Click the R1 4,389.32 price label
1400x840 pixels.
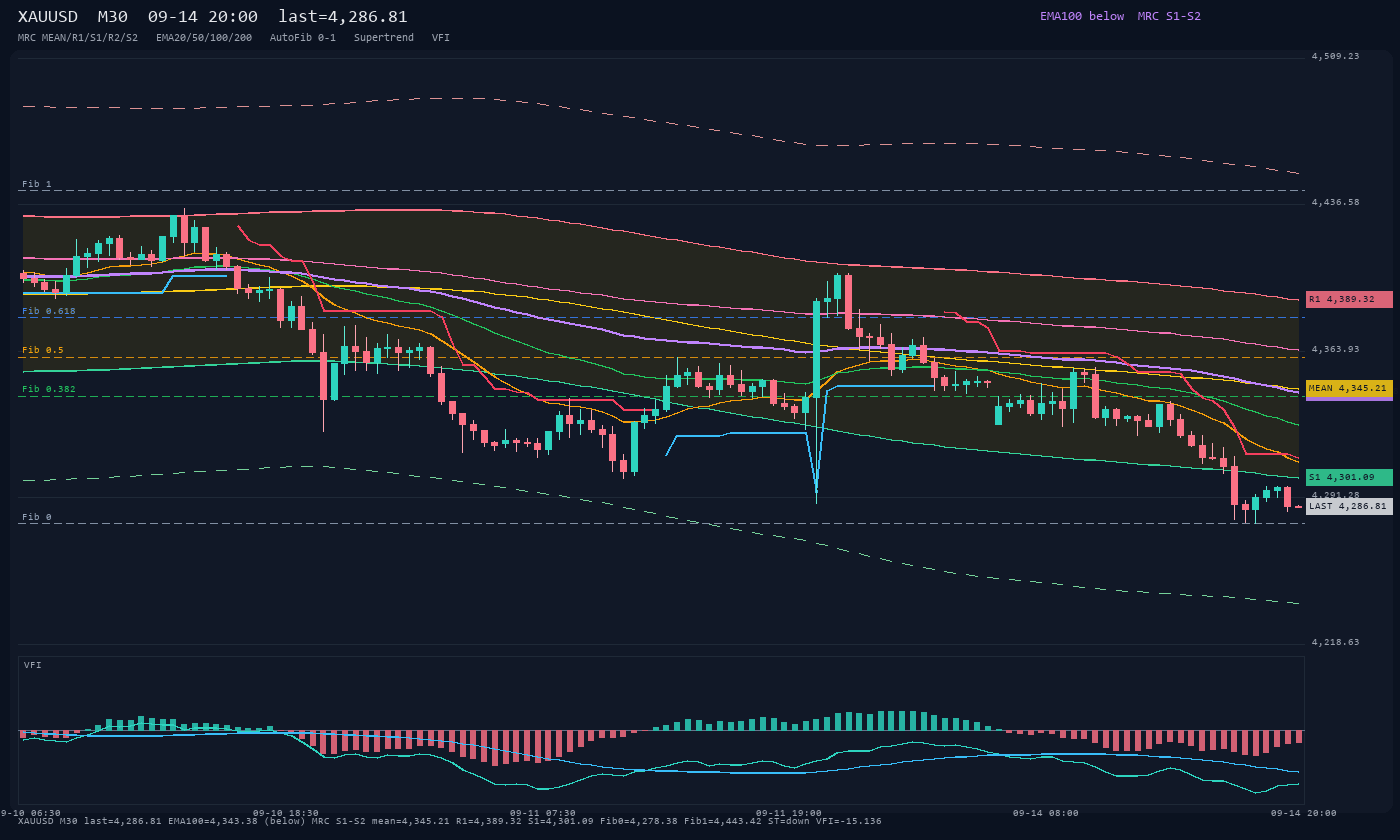[x=1349, y=299]
